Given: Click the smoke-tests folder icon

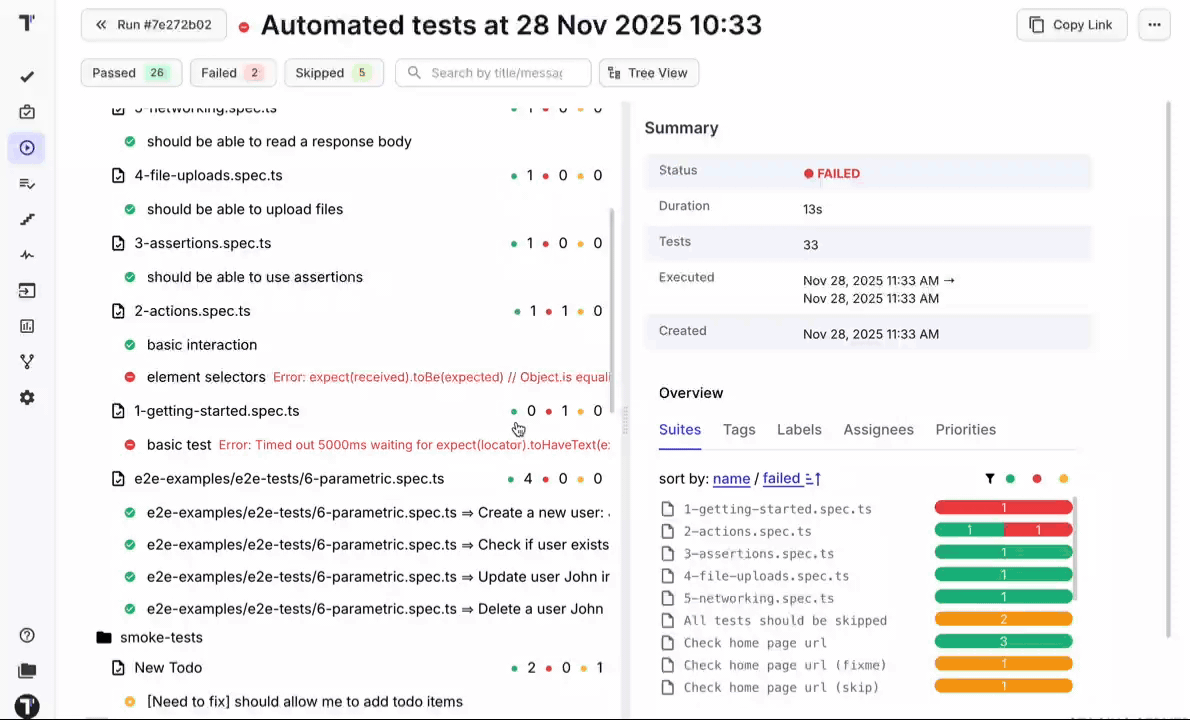Looking at the screenshot, I should [x=104, y=637].
